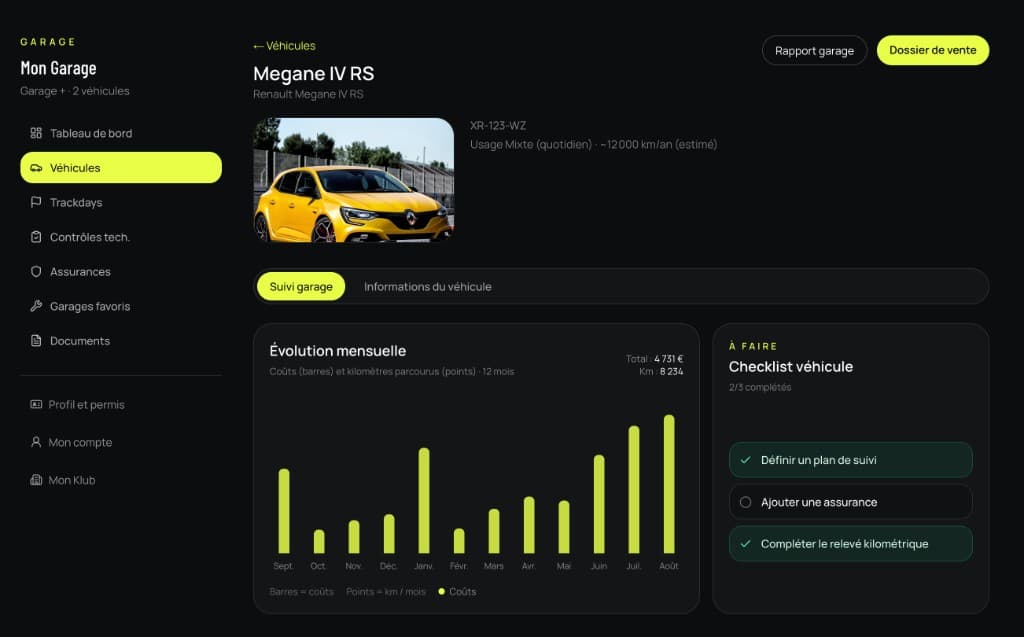The width and height of the screenshot is (1024, 637).
Task: Click the Évolution mensuelle heading
Action: (x=338, y=351)
